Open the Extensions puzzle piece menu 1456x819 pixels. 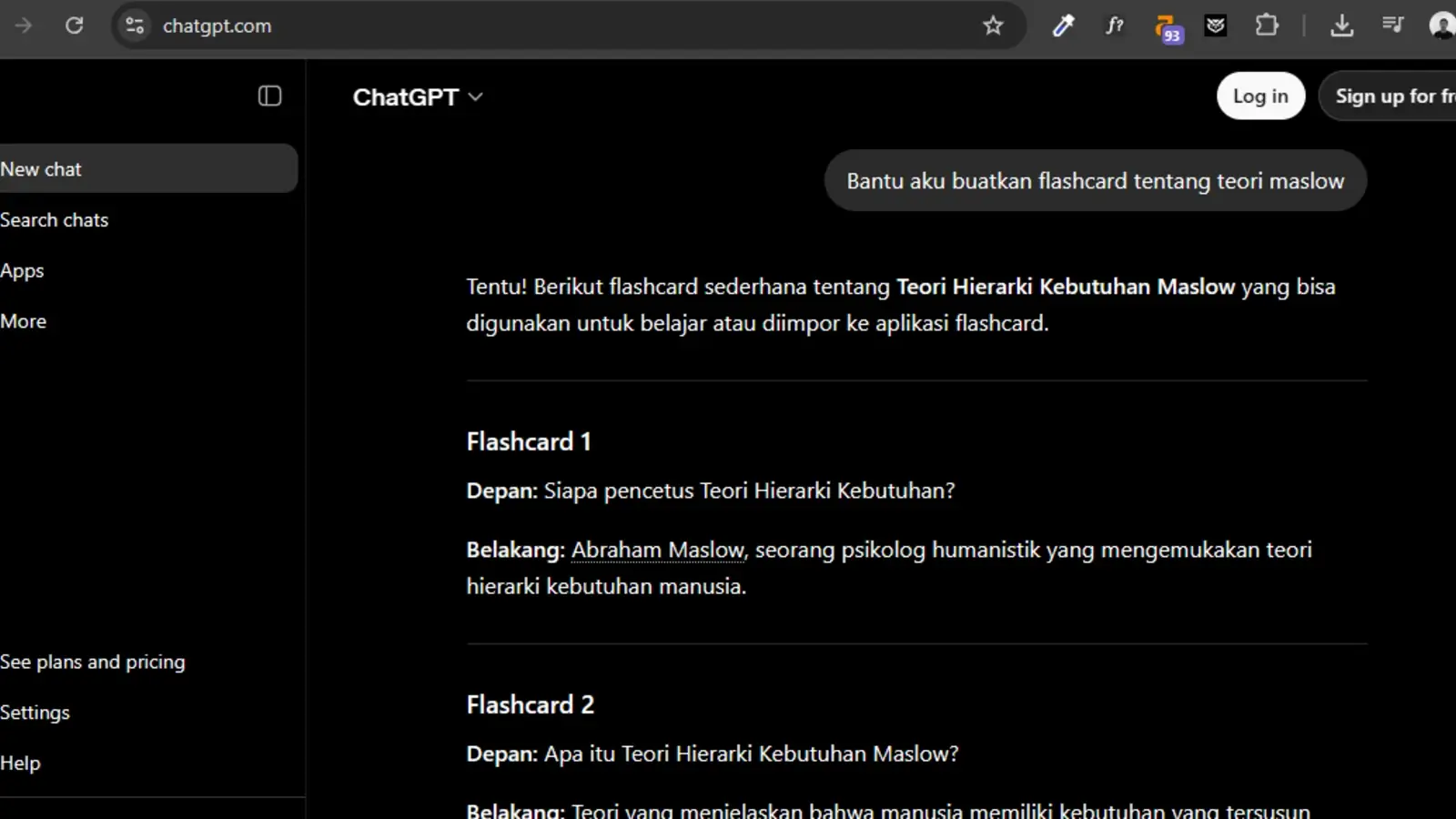coord(1267,25)
